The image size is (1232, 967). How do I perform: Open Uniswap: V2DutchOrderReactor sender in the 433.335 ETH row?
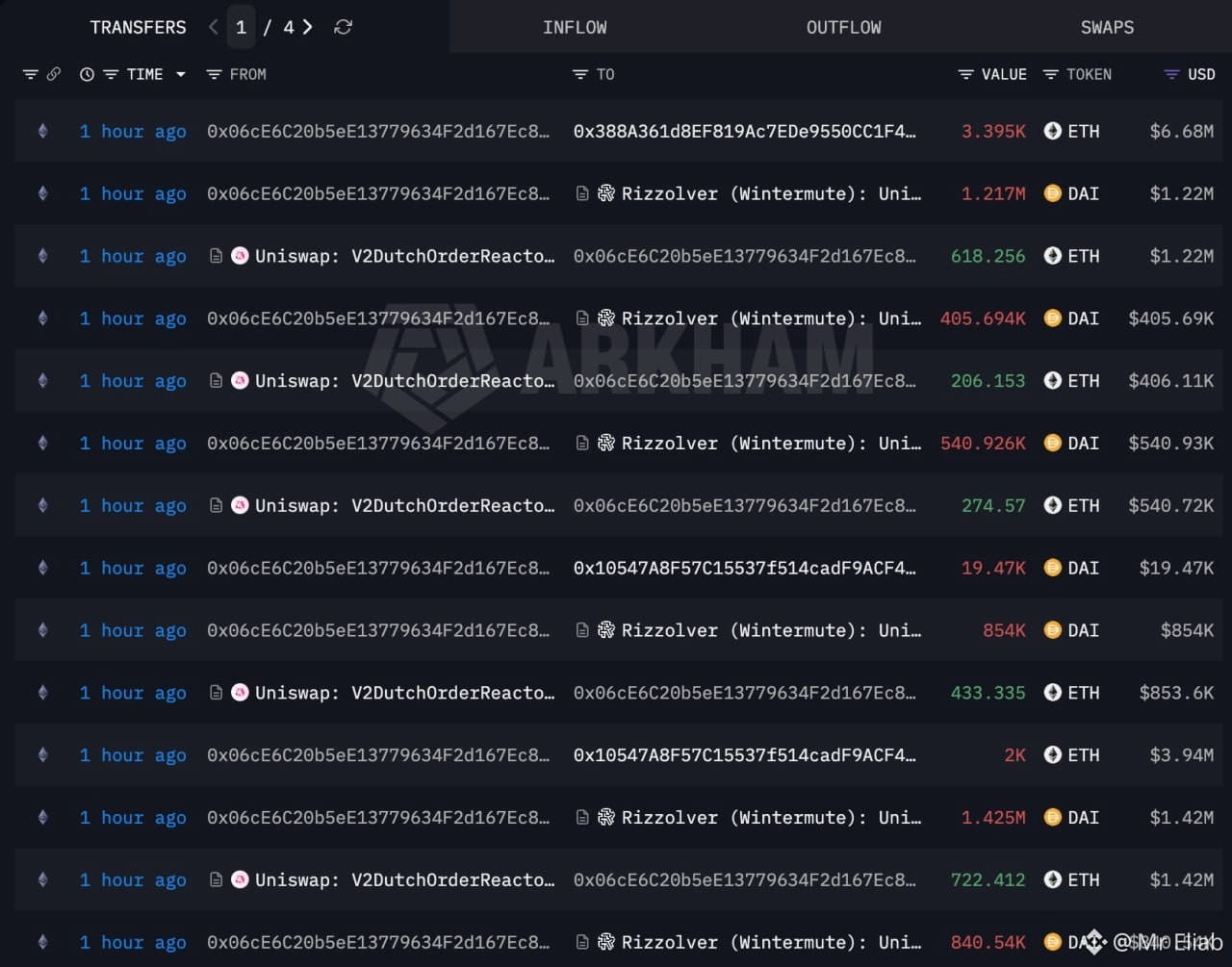(405, 693)
